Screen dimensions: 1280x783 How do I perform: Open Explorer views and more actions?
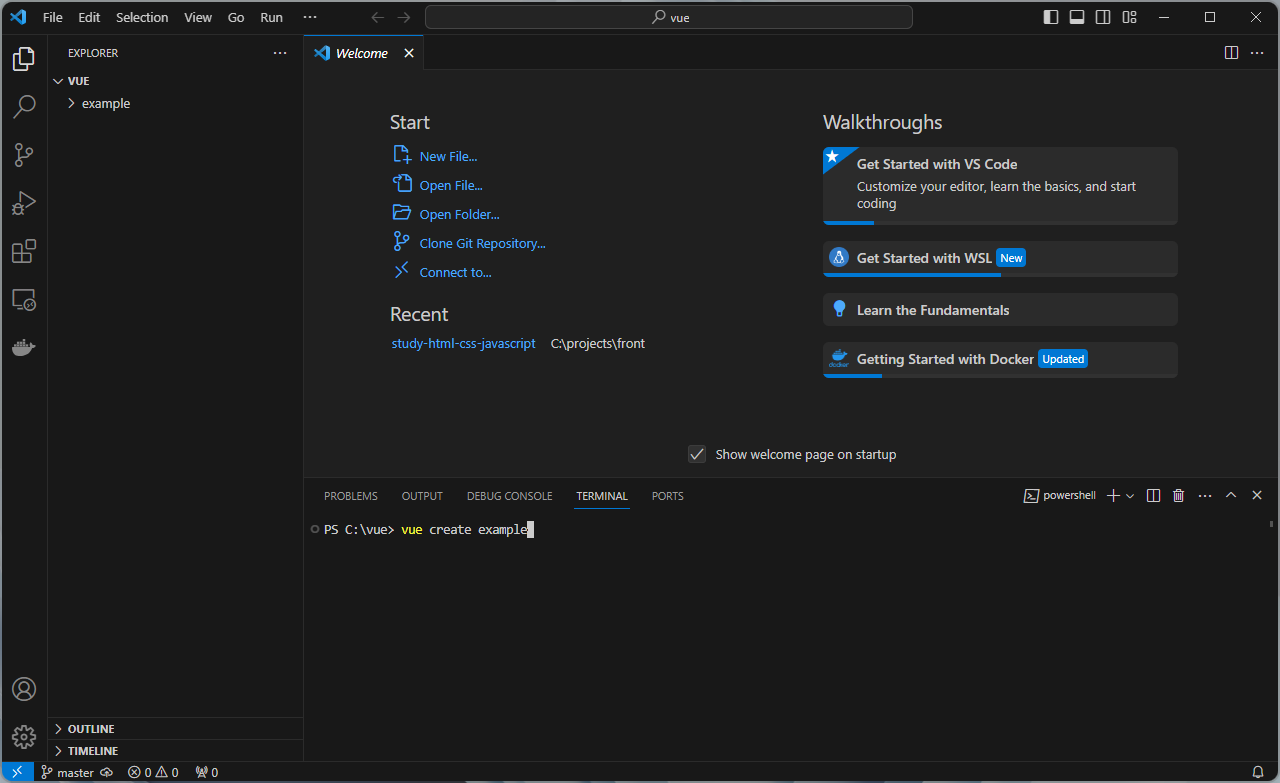pyautogui.click(x=280, y=53)
